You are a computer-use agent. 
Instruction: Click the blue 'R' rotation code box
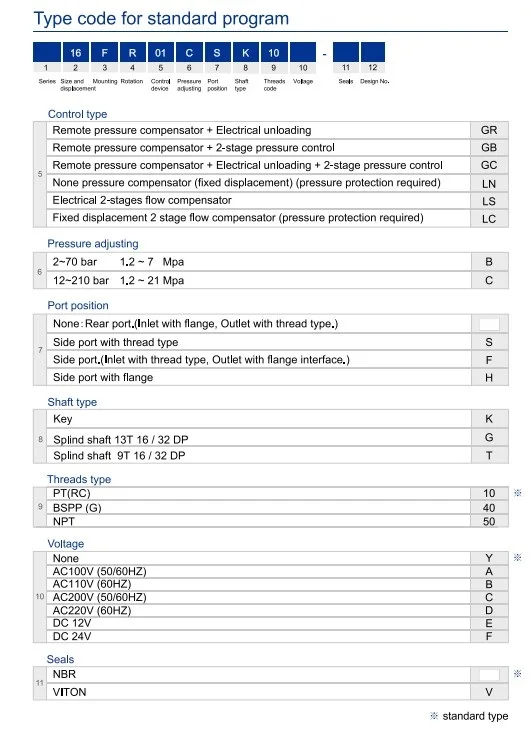132,52
